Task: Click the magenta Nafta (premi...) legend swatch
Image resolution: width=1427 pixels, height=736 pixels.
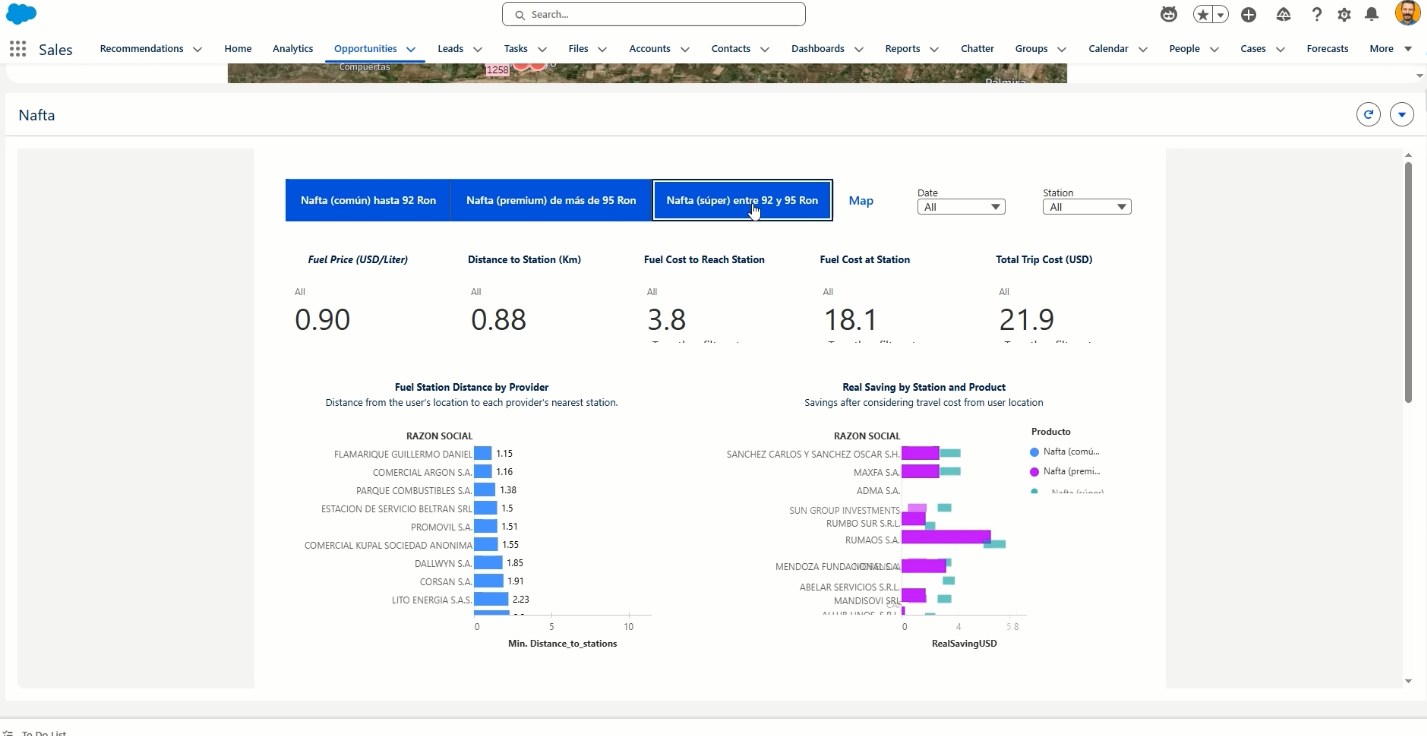Action: 1035,471
